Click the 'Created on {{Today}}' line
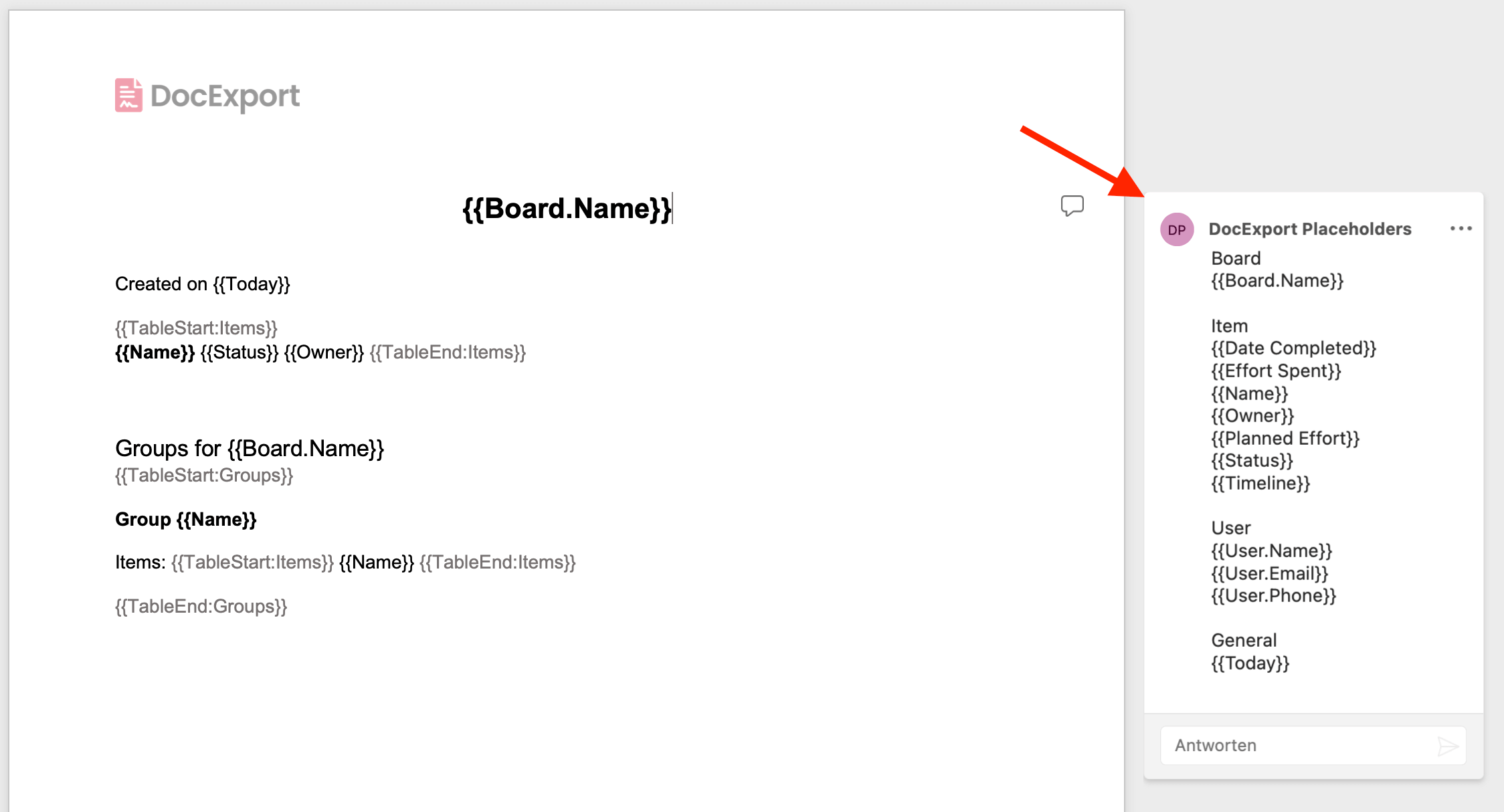 pyautogui.click(x=203, y=284)
